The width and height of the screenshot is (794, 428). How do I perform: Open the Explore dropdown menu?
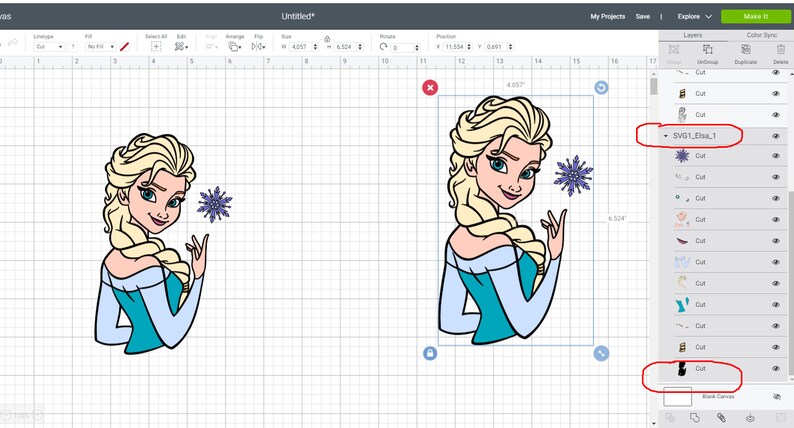(x=694, y=16)
